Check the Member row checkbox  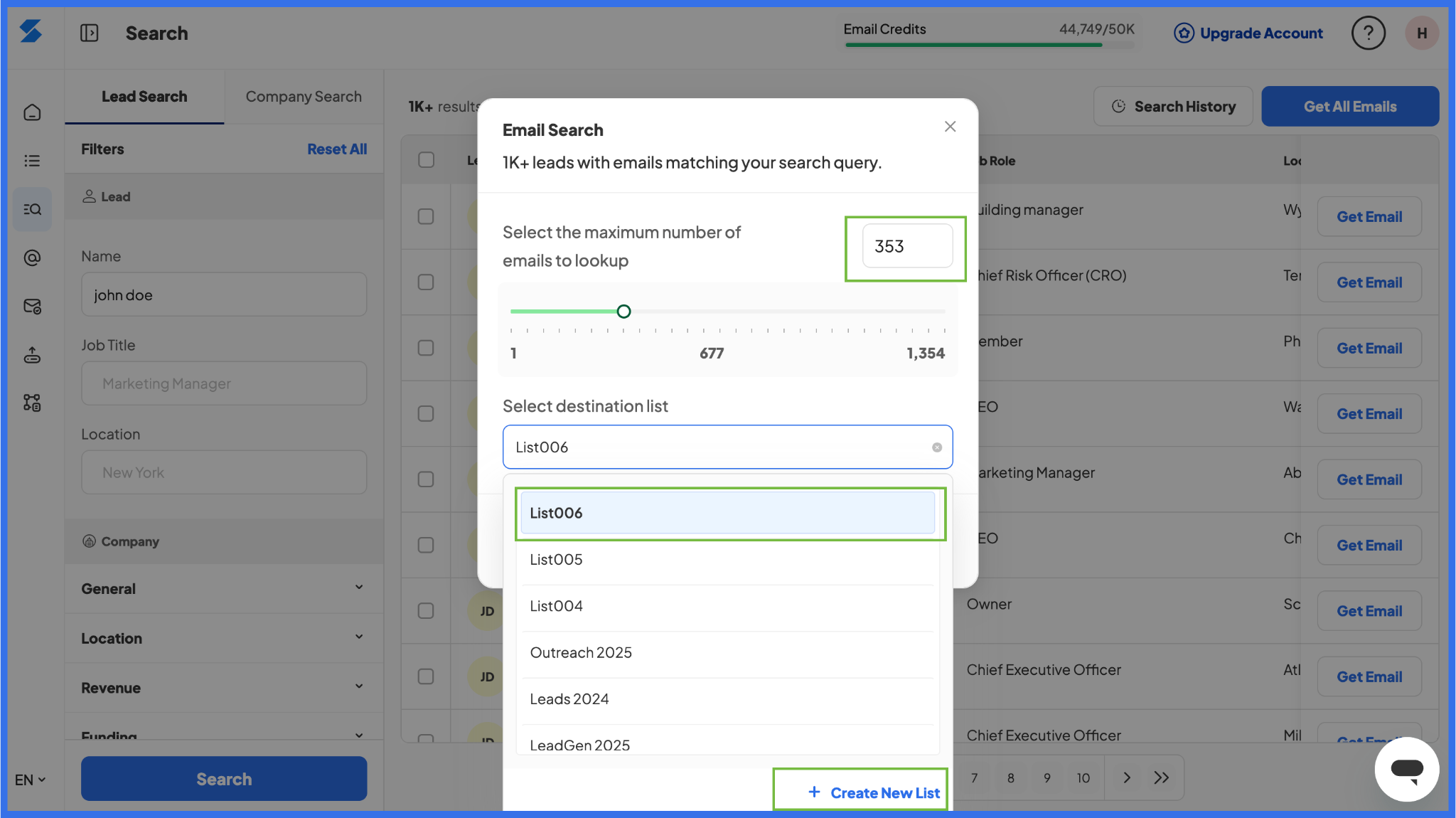(426, 348)
